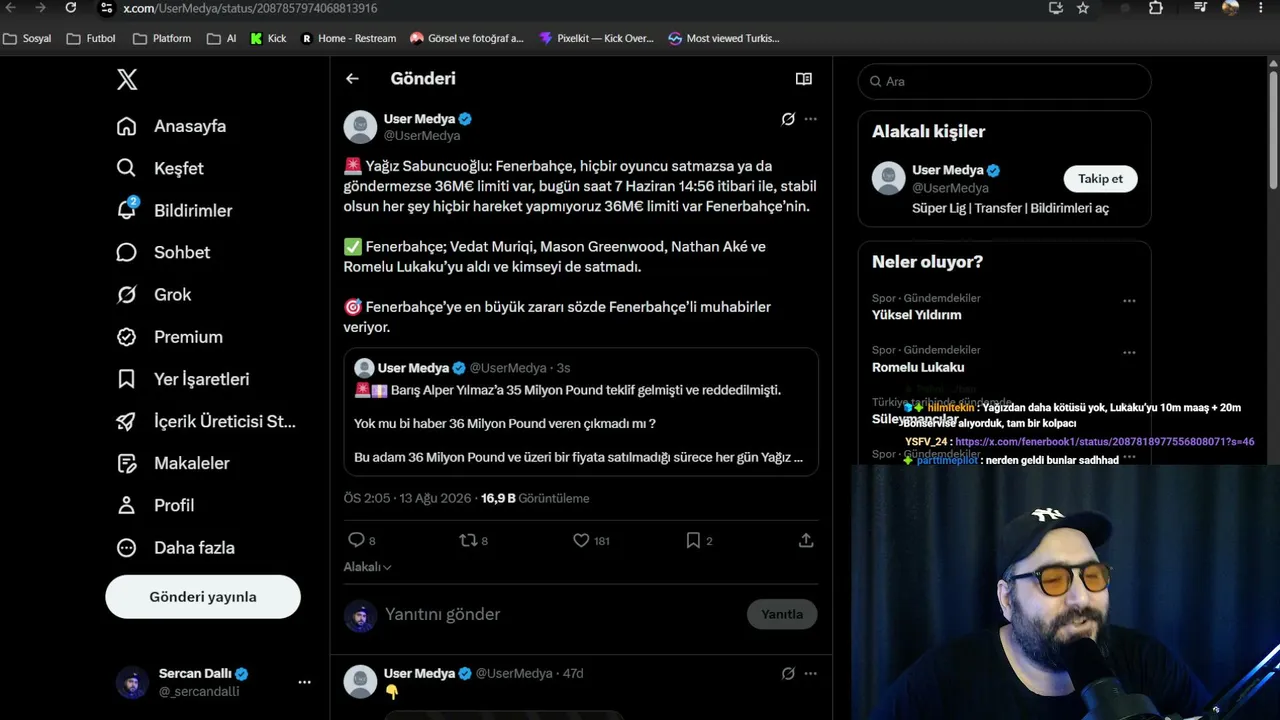
Task: Open Makaleler articles
Action: (173, 463)
